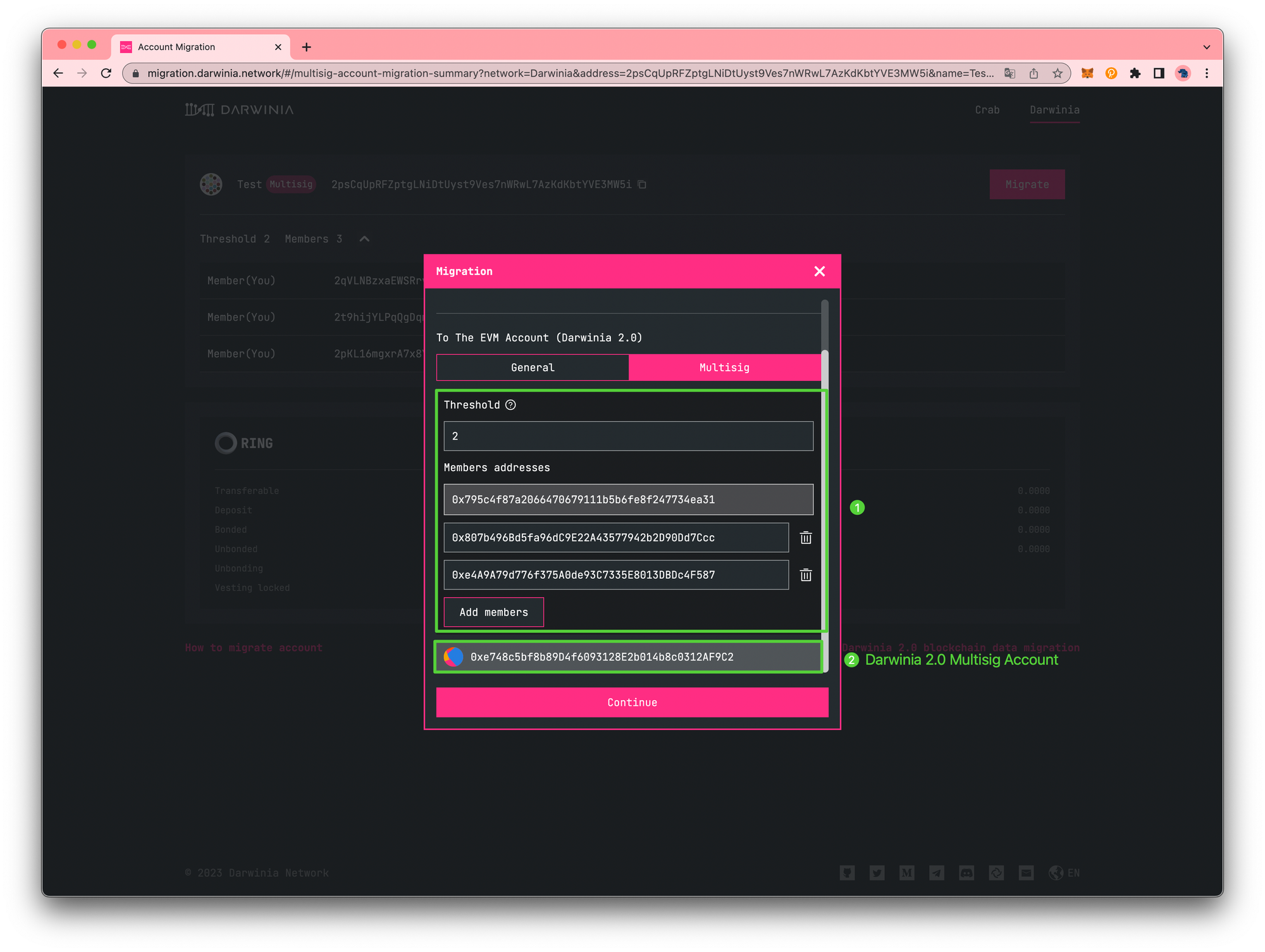Click the trash icon beside 0xe4A9A79d address
The width and height of the screenshot is (1265, 952).
pyautogui.click(x=806, y=575)
